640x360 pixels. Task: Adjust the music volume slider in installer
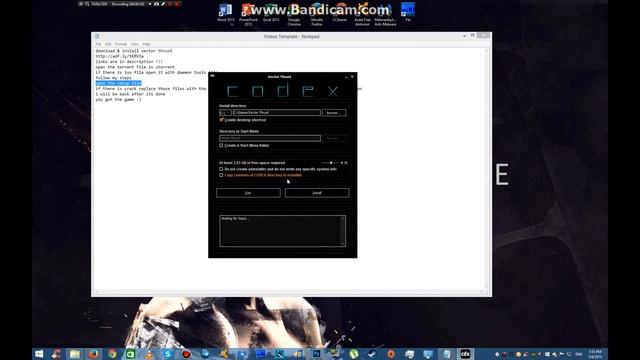click(x=330, y=163)
